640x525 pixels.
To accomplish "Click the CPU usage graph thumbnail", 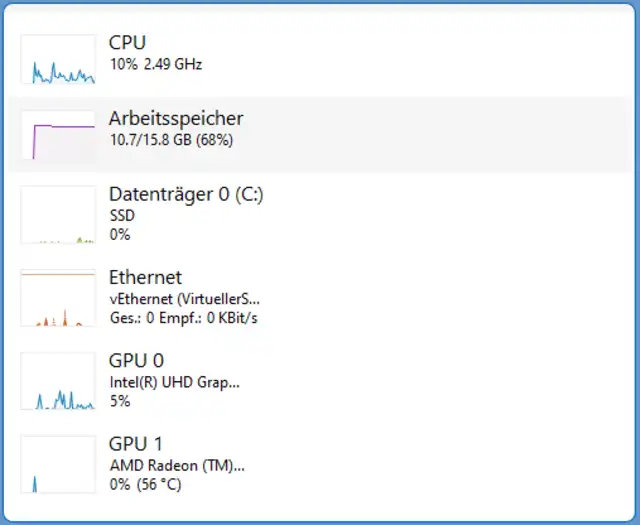I will [58, 59].
